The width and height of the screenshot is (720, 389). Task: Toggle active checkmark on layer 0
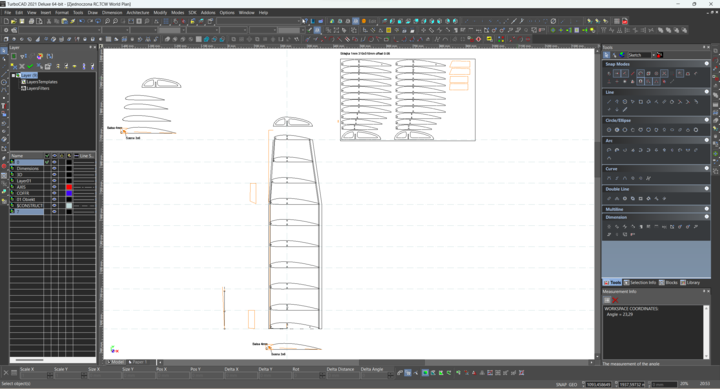pos(47,162)
